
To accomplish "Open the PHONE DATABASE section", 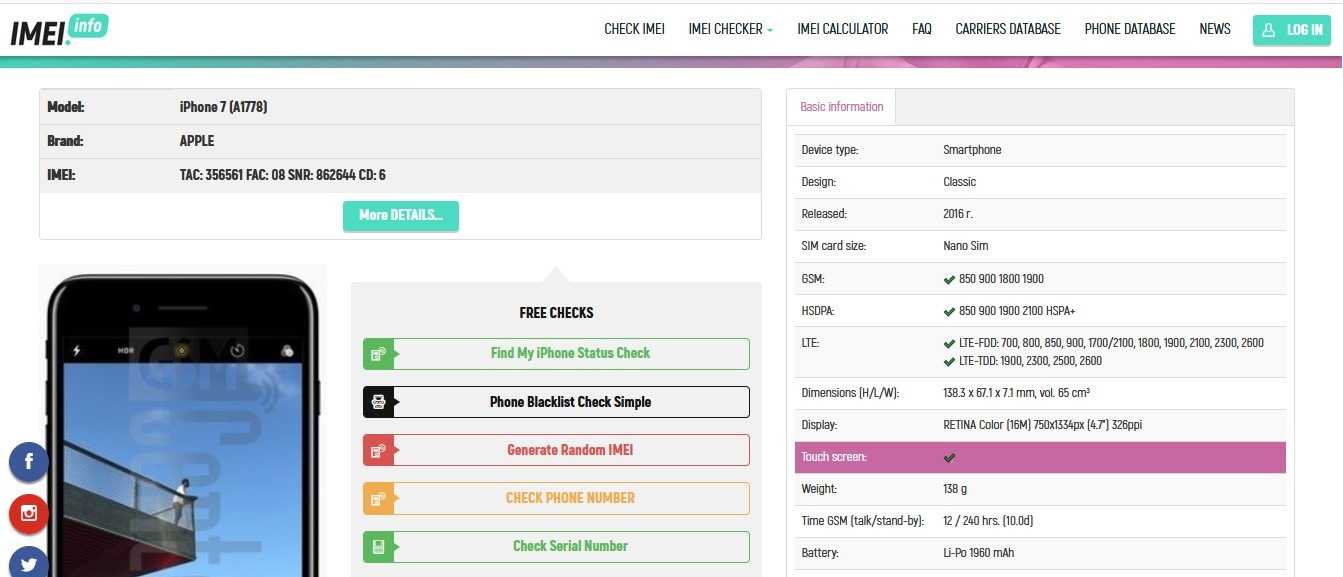I will point(1129,29).
